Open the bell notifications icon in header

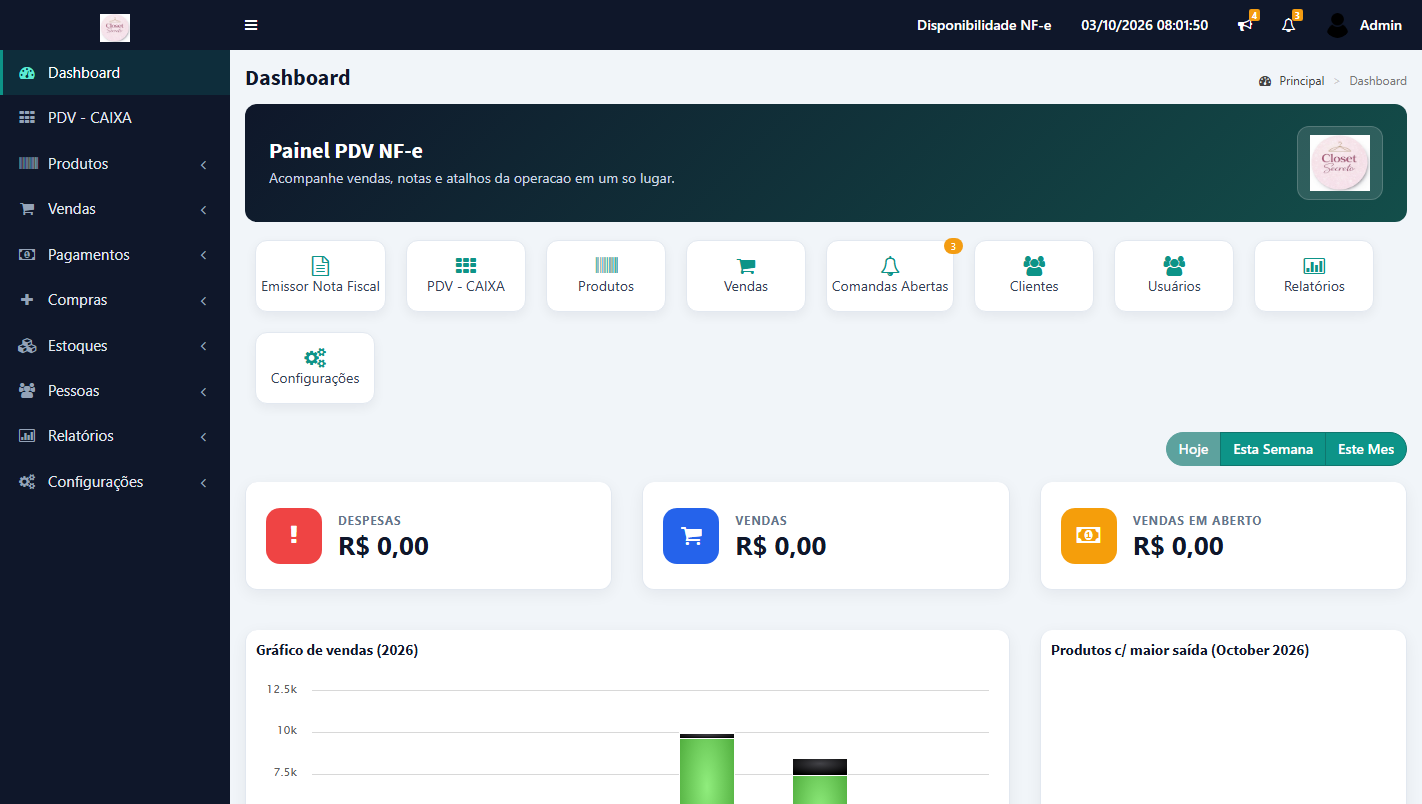tap(1288, 25)
